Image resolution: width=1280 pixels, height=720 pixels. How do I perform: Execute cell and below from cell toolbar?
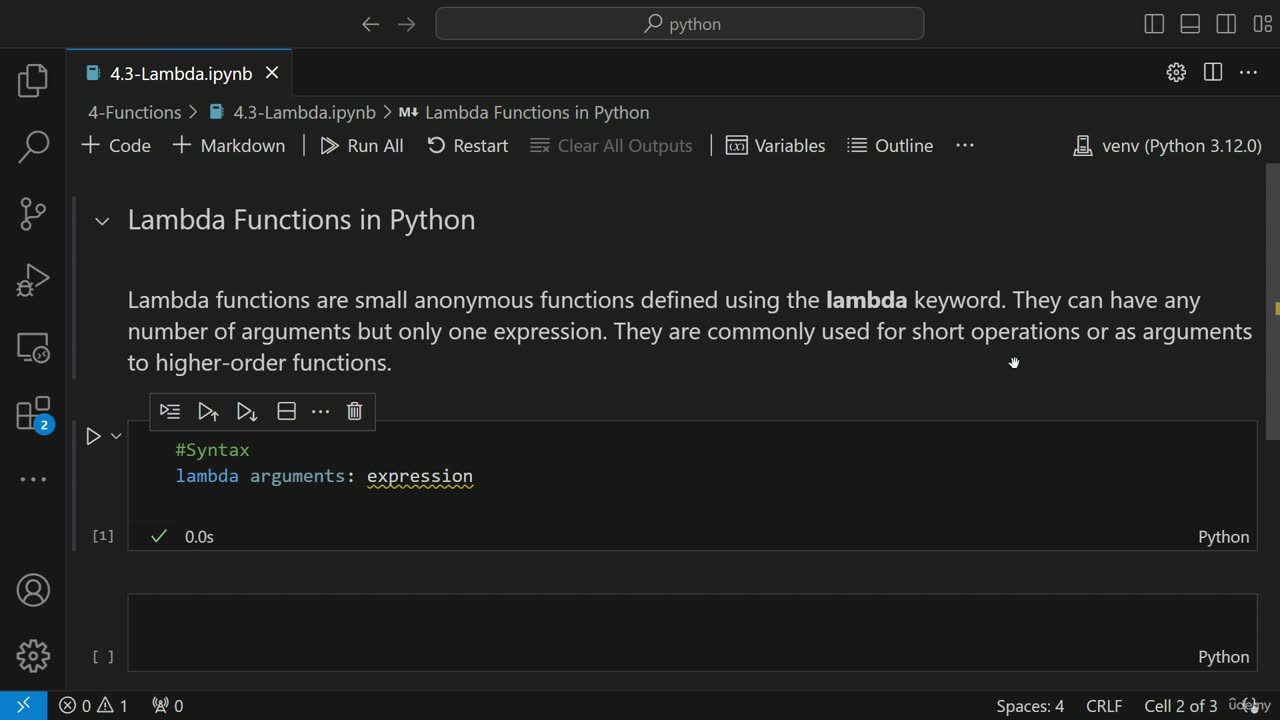(247, 411)
